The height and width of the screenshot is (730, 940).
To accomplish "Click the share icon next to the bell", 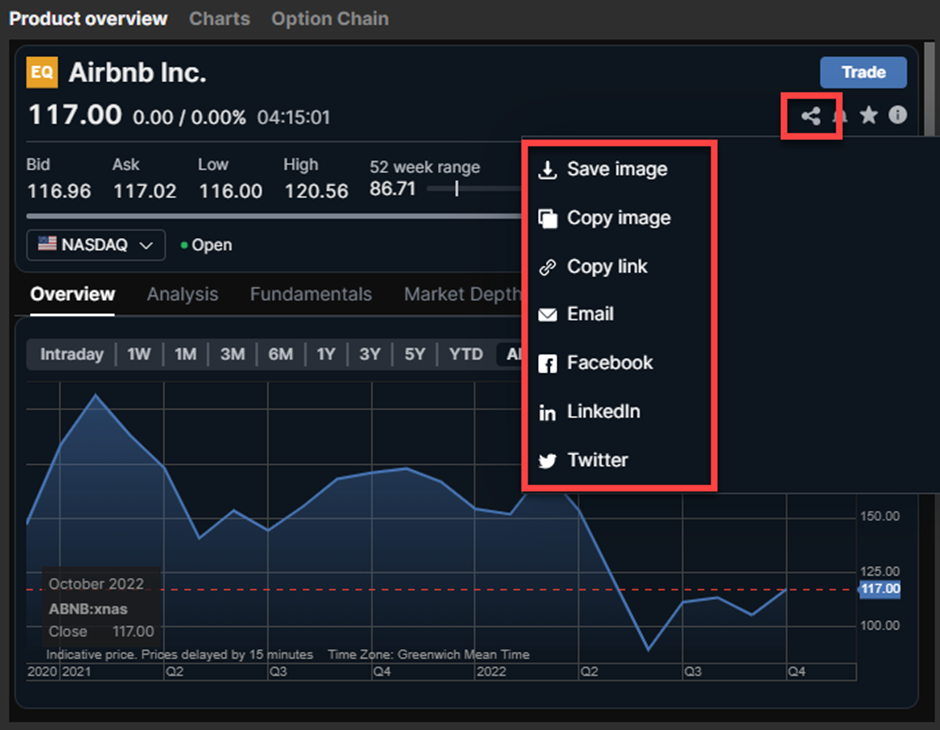I will [811, 116].
